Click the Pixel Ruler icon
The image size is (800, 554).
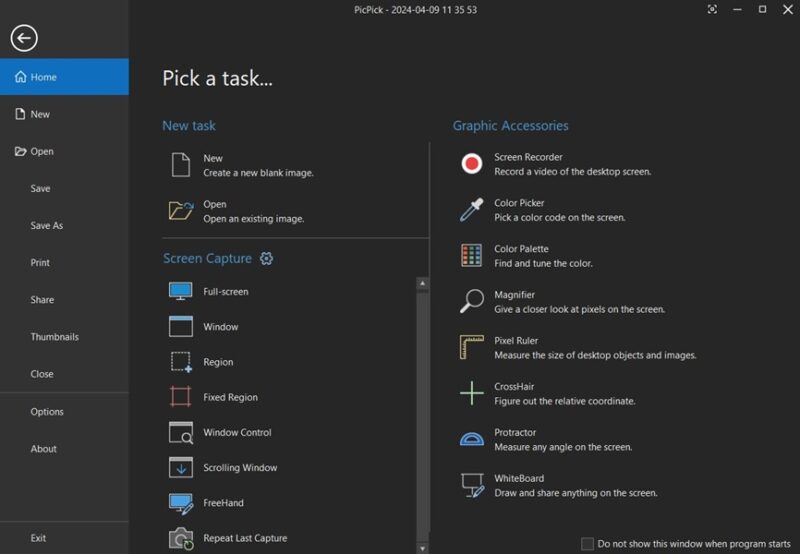[471, 347]
